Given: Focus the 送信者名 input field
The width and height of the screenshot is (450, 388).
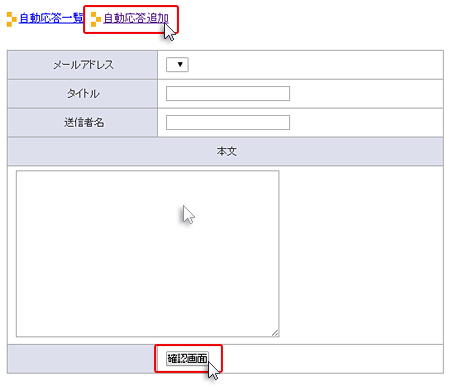Looking at the screenshot, I should point(228,122).
